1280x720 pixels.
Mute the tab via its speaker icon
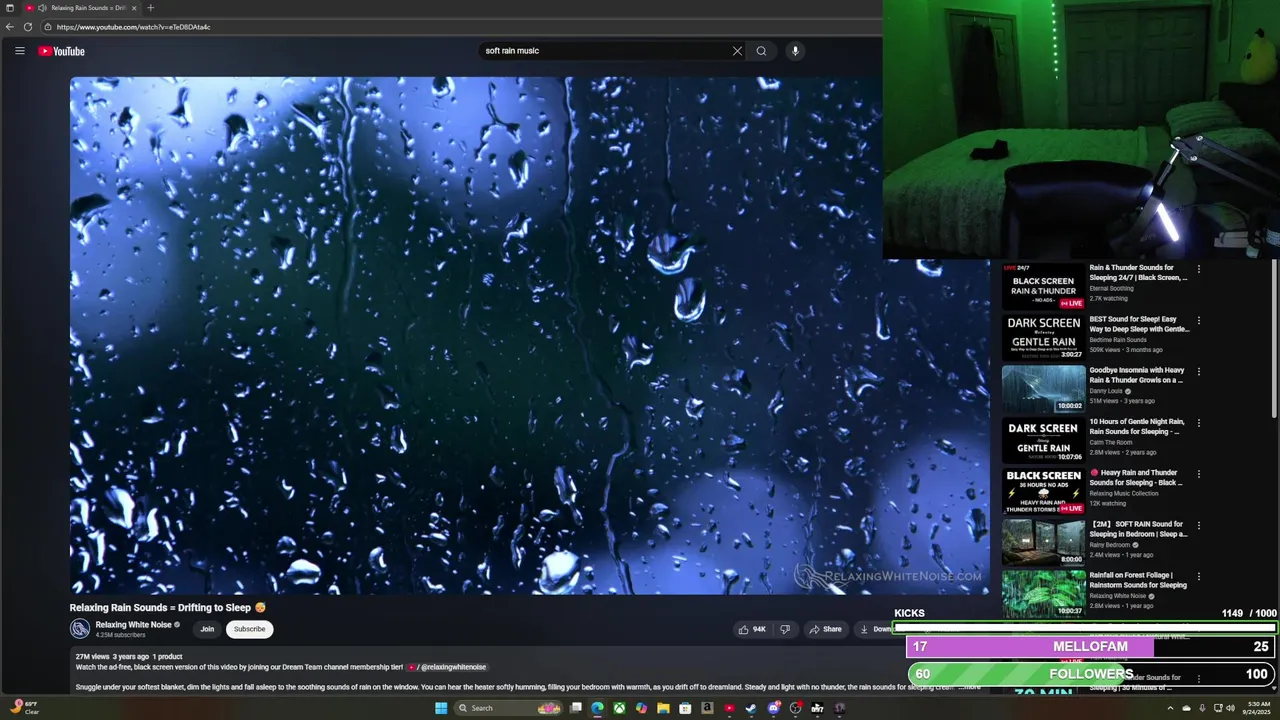42,8
